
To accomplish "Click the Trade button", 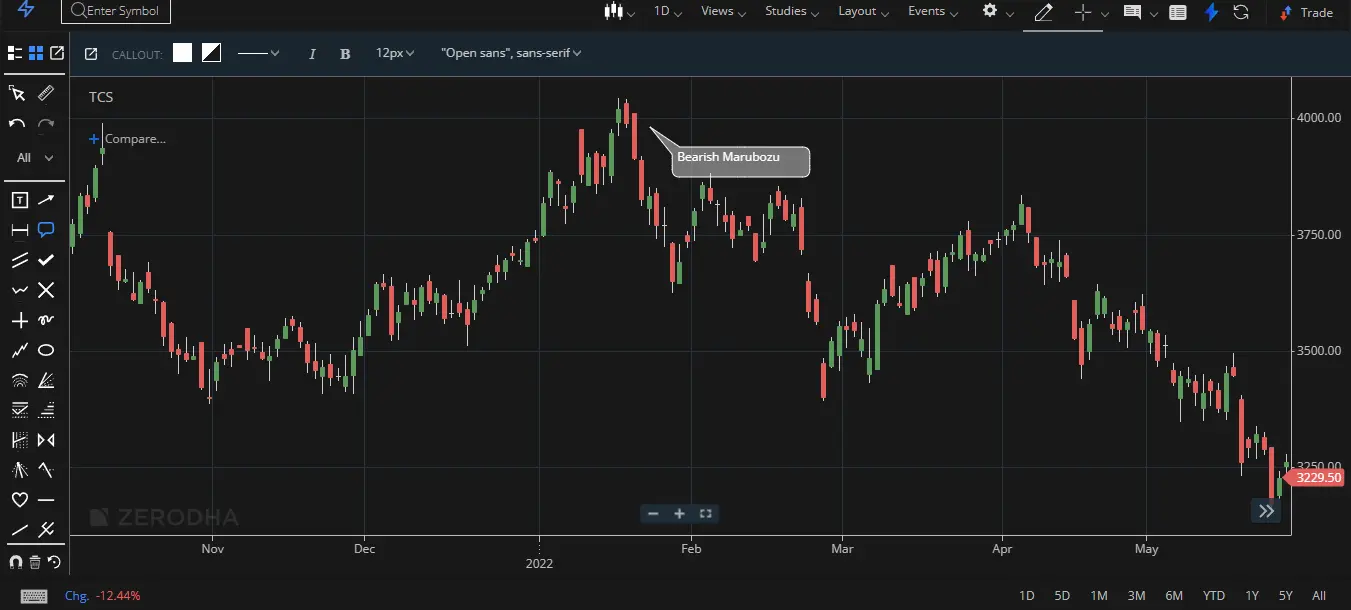I will 1306,12.
